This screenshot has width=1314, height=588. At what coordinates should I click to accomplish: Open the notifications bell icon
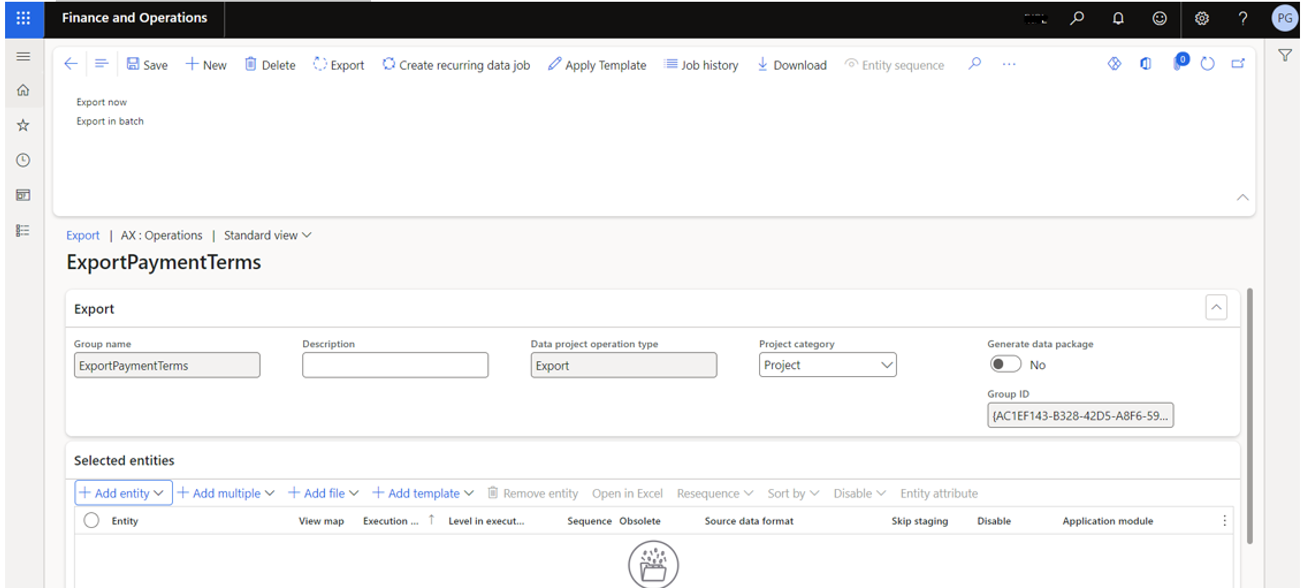(x=1118, y=18)
